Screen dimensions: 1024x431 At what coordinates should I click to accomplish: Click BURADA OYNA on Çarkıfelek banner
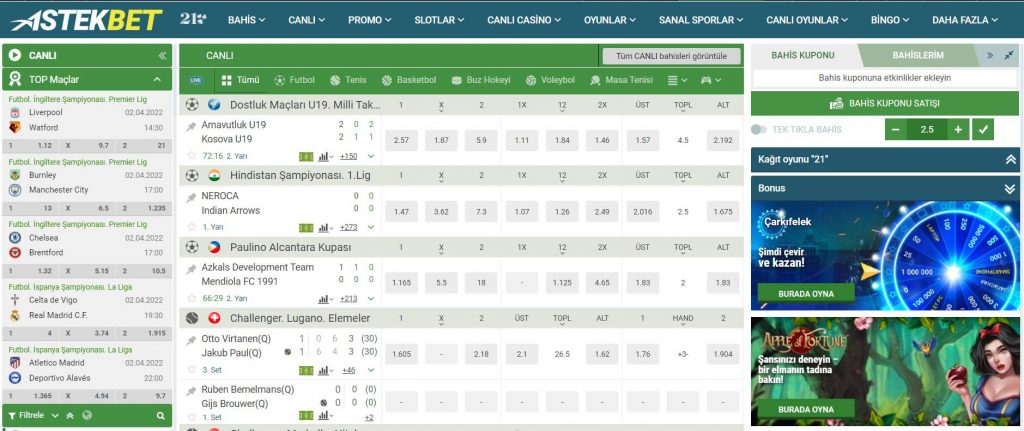tap(805, 293)
